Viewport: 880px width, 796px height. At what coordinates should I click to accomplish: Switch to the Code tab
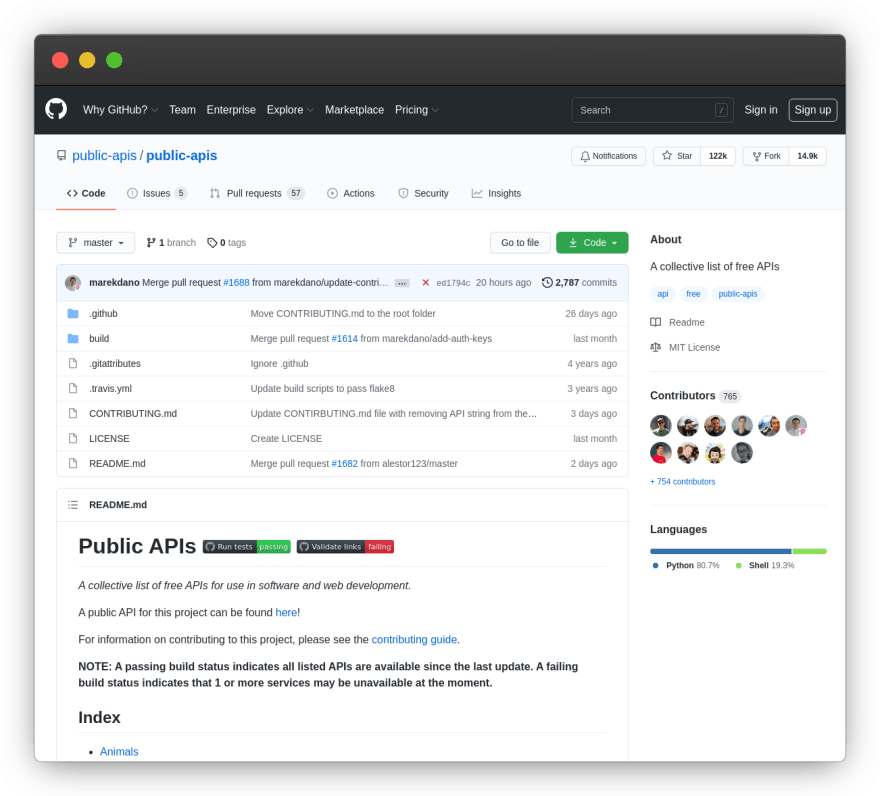pyautogui.click(x=86, y=193)
